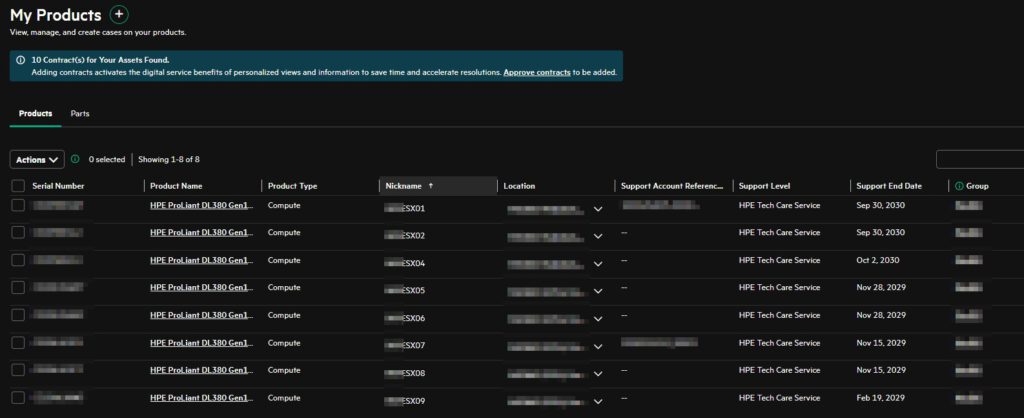Viewport: 1024px width, 418px height.
Task: Select the checkbox for ESX05 row
Action: pos(18,287)
